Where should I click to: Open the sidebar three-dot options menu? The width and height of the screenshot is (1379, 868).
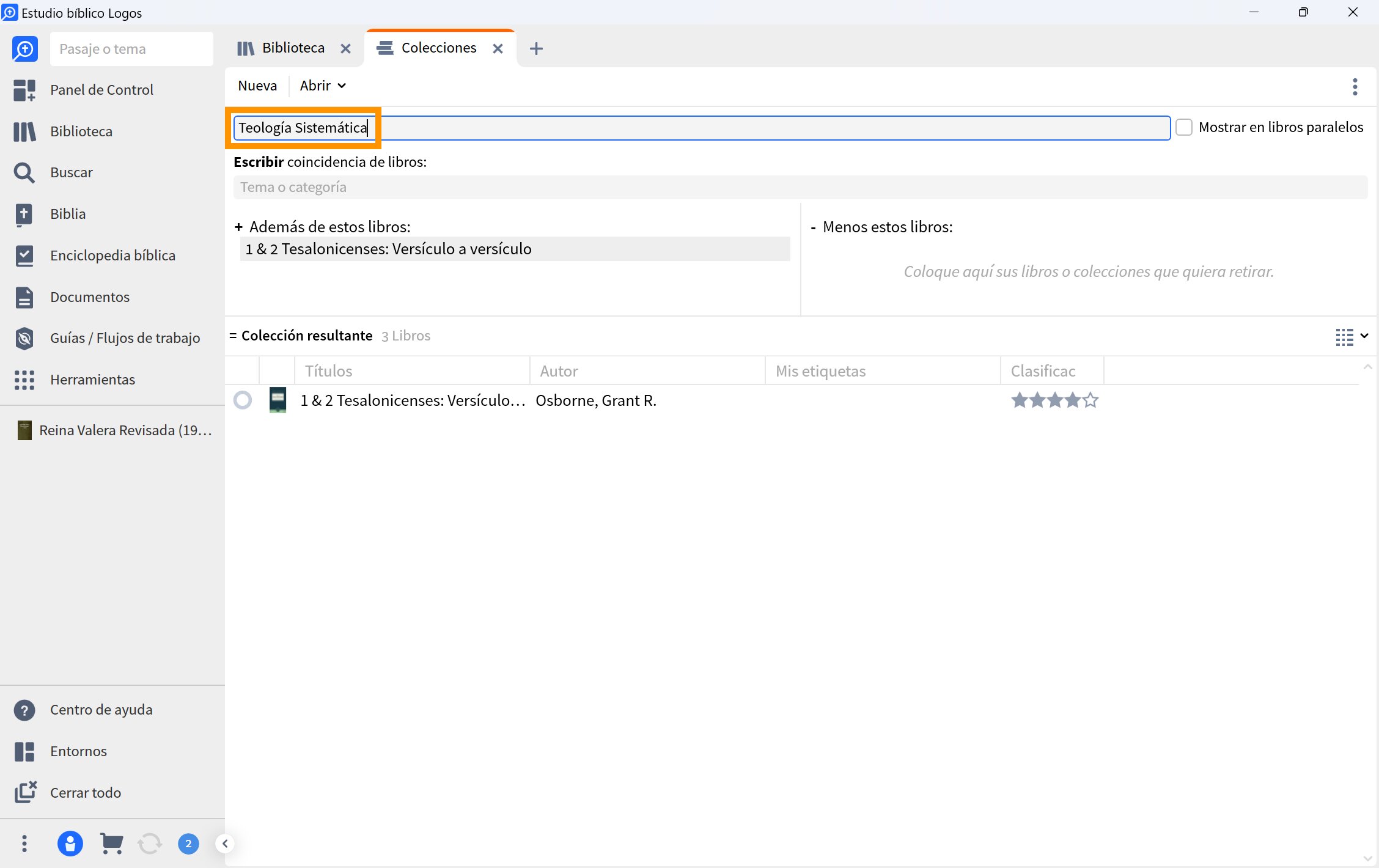24,844
